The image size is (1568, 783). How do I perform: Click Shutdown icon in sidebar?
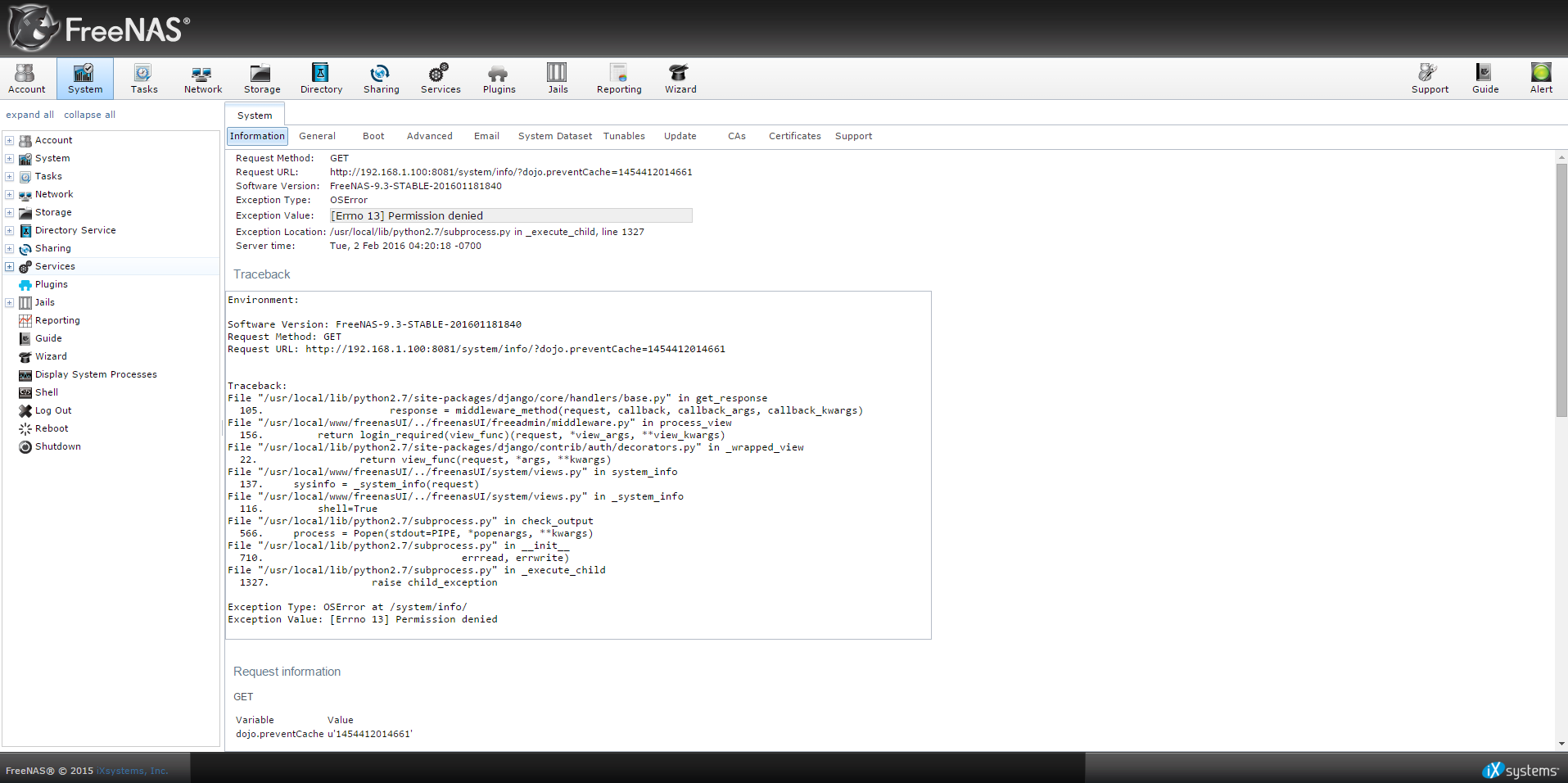[25, 446]
